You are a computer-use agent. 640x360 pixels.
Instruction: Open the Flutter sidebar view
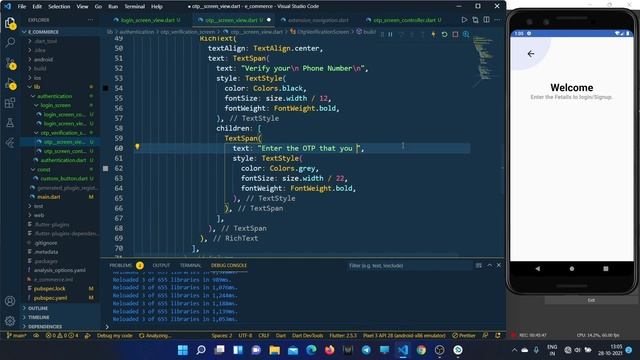(10, 142)
